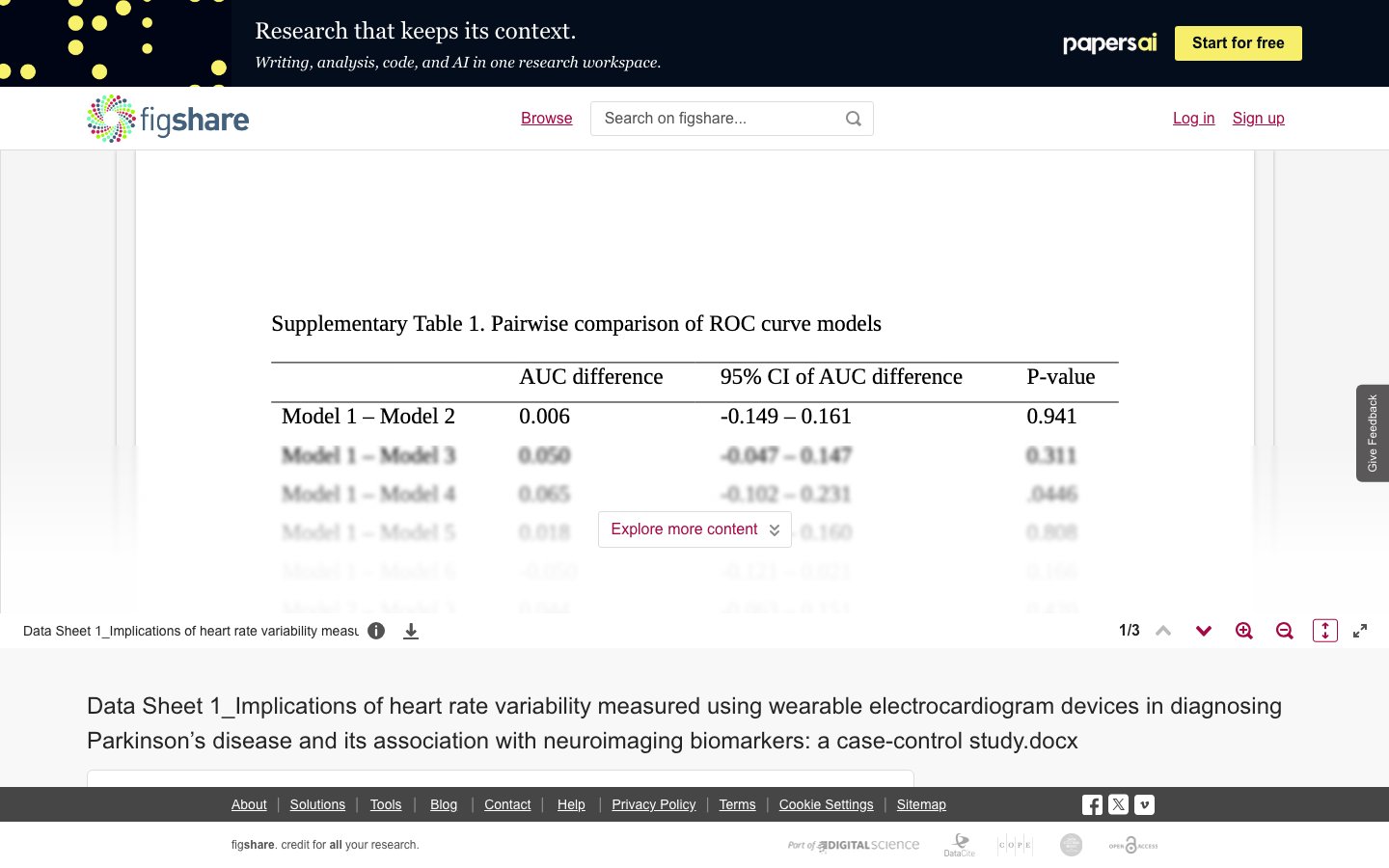Zoom in on the document
1389x868 pixels.
tap(1244, 631)
